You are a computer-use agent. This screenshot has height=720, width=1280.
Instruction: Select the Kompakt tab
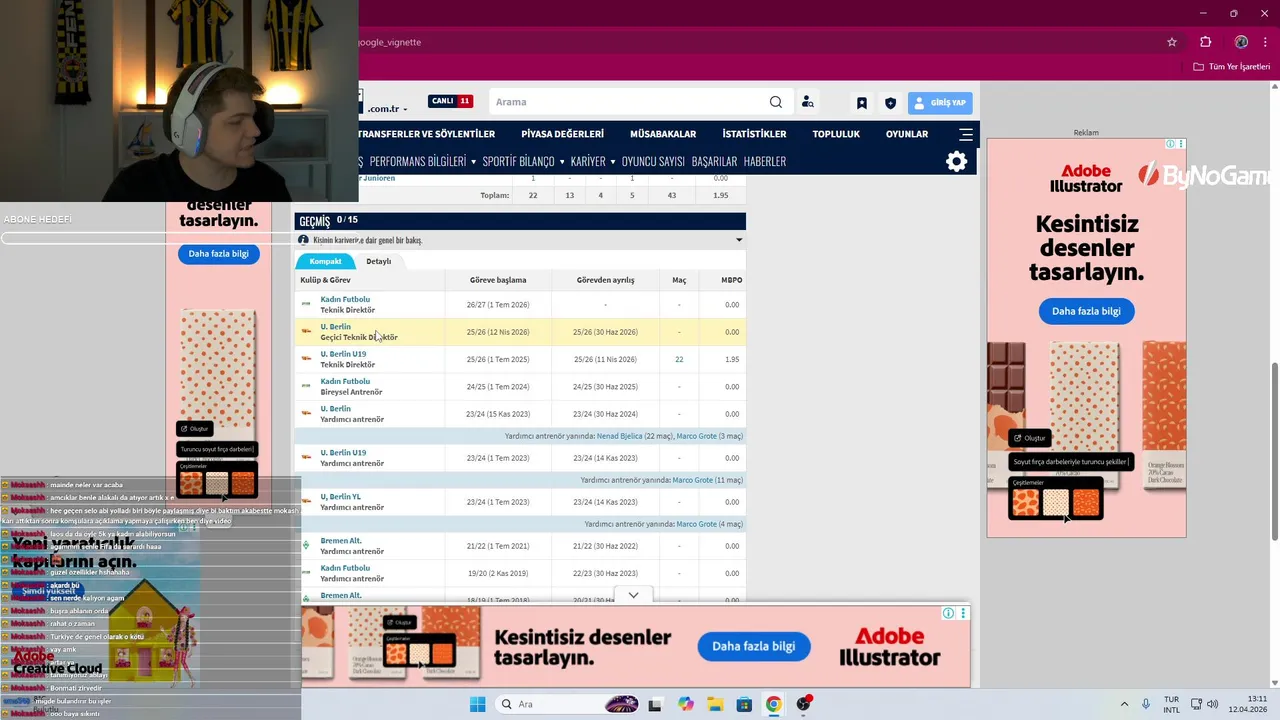coord(326,261)
